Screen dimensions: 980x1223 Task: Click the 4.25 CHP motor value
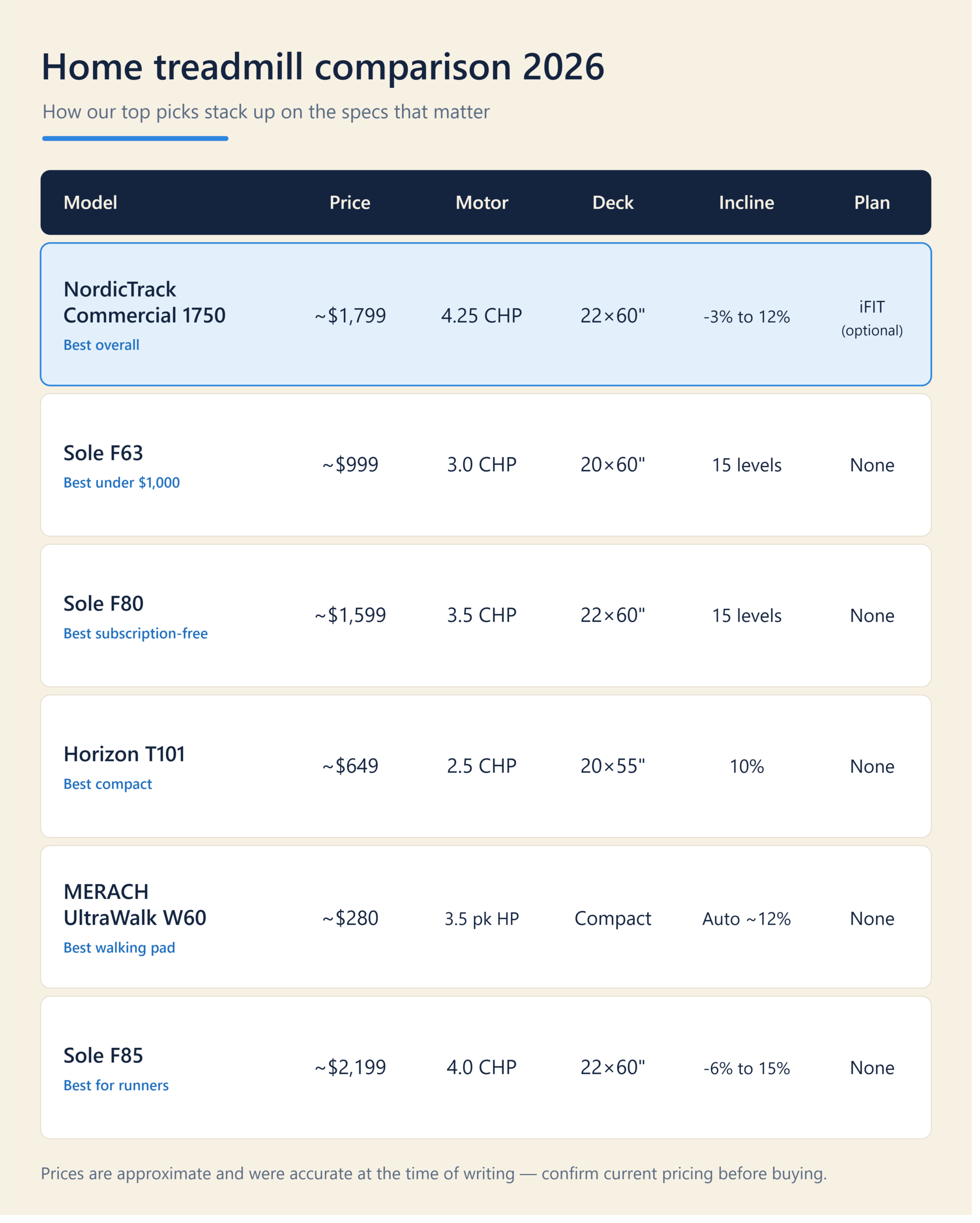(485, 318)
